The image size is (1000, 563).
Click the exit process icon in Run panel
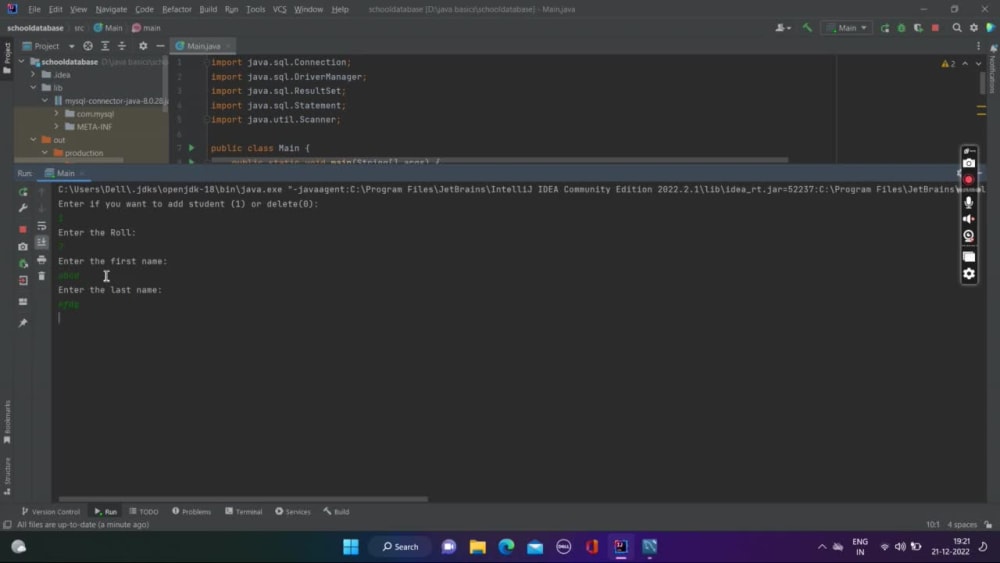23,281
